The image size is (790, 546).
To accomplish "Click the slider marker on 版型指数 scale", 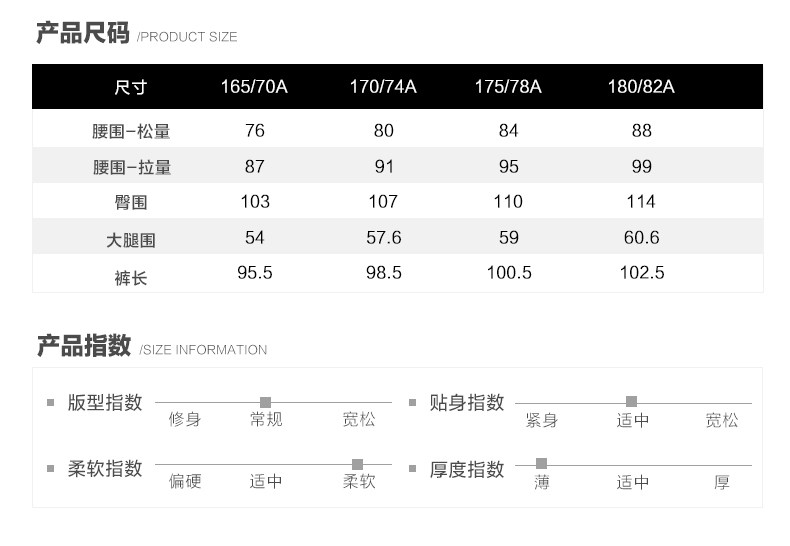I will pos(265,402).
